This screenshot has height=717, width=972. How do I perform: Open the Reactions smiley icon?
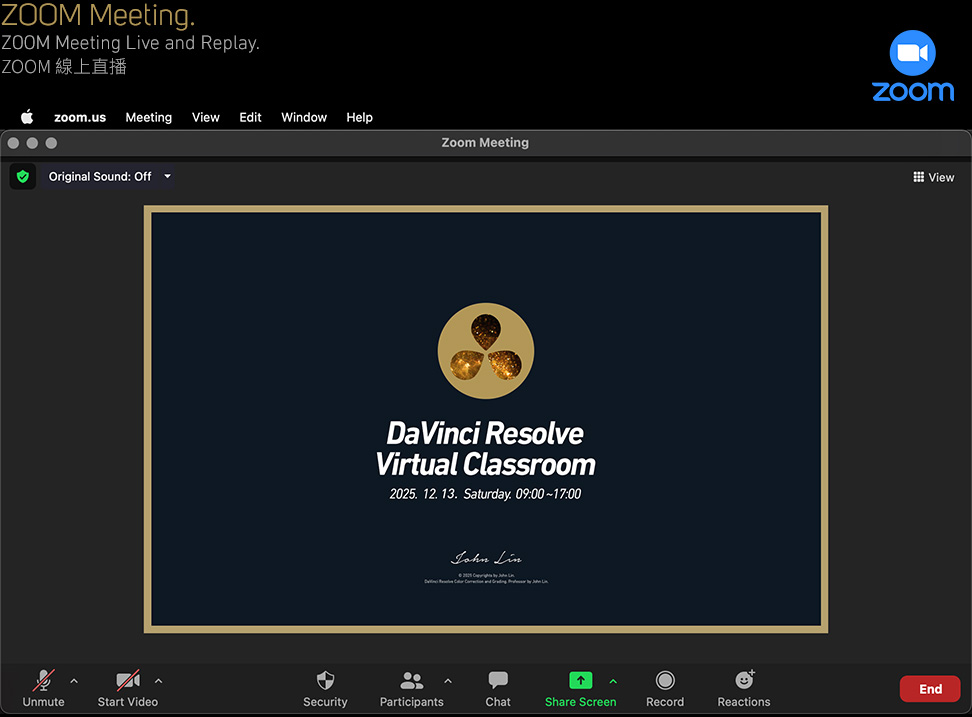pyautogui.click(x=744, y=681)
